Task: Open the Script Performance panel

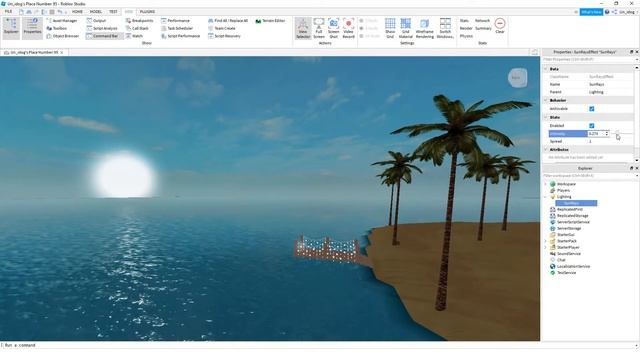Action: pyautogui.click(x=181, y=36)
